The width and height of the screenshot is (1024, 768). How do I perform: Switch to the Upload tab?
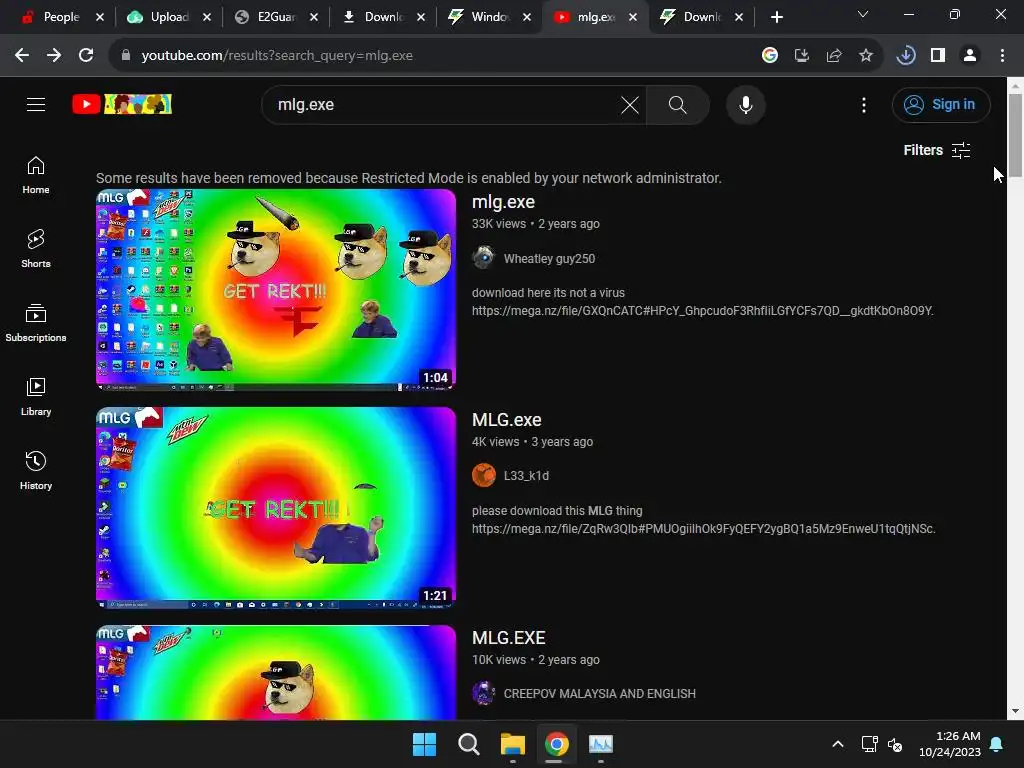pos(170,17)
